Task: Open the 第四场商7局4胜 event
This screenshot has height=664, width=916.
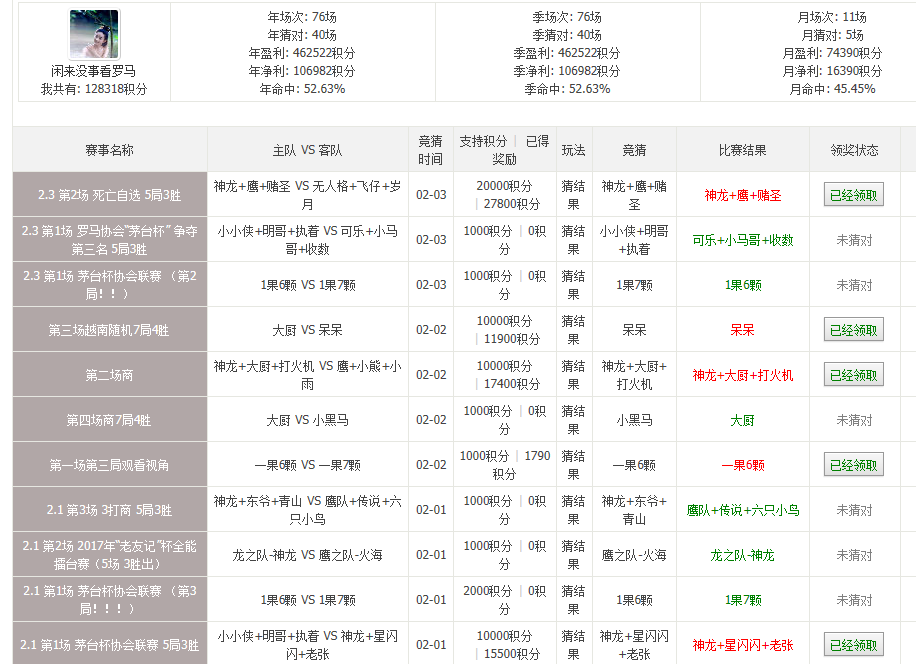Action: tap(109, 420)
